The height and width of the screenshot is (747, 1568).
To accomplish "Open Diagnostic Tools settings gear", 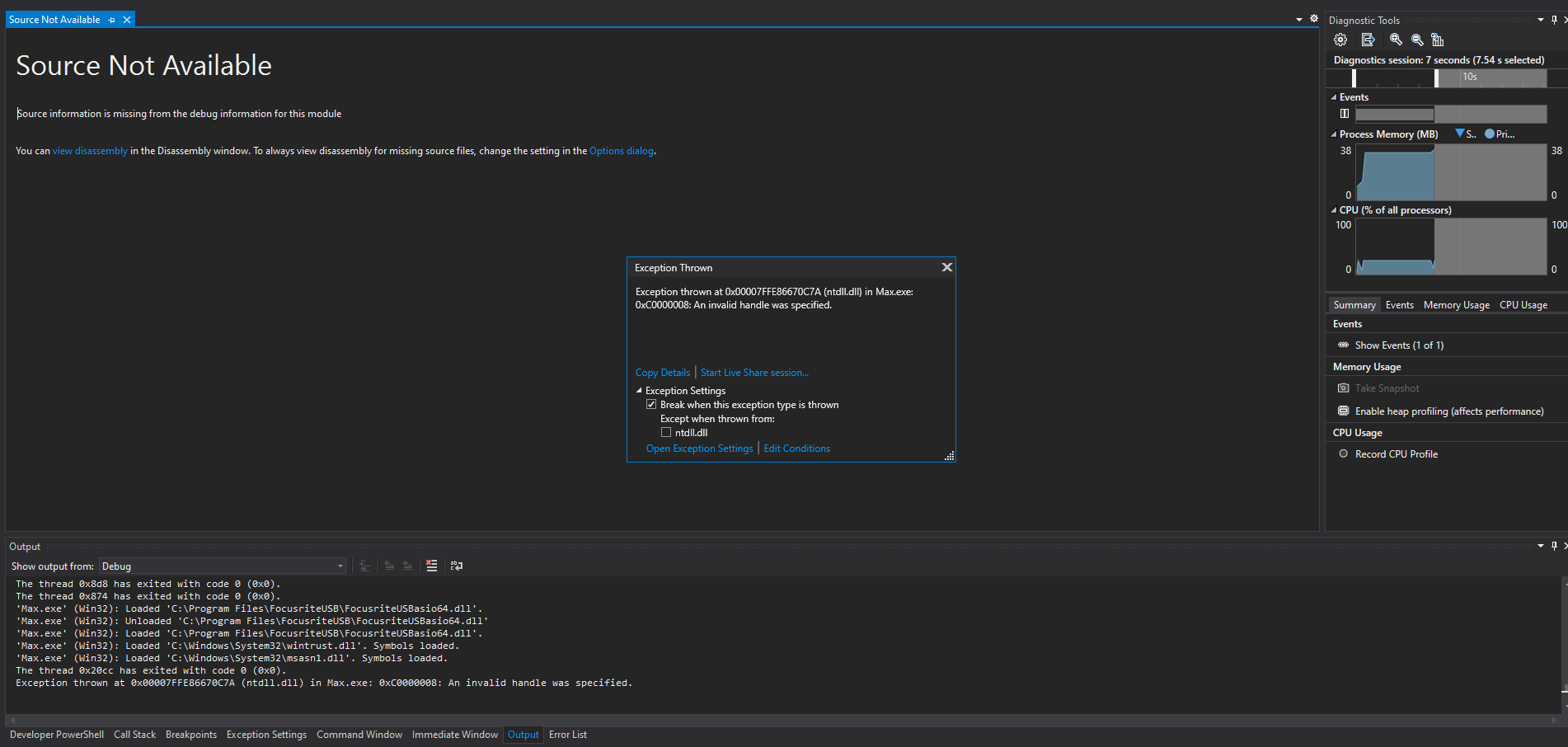I will [x=1340, y=40].
